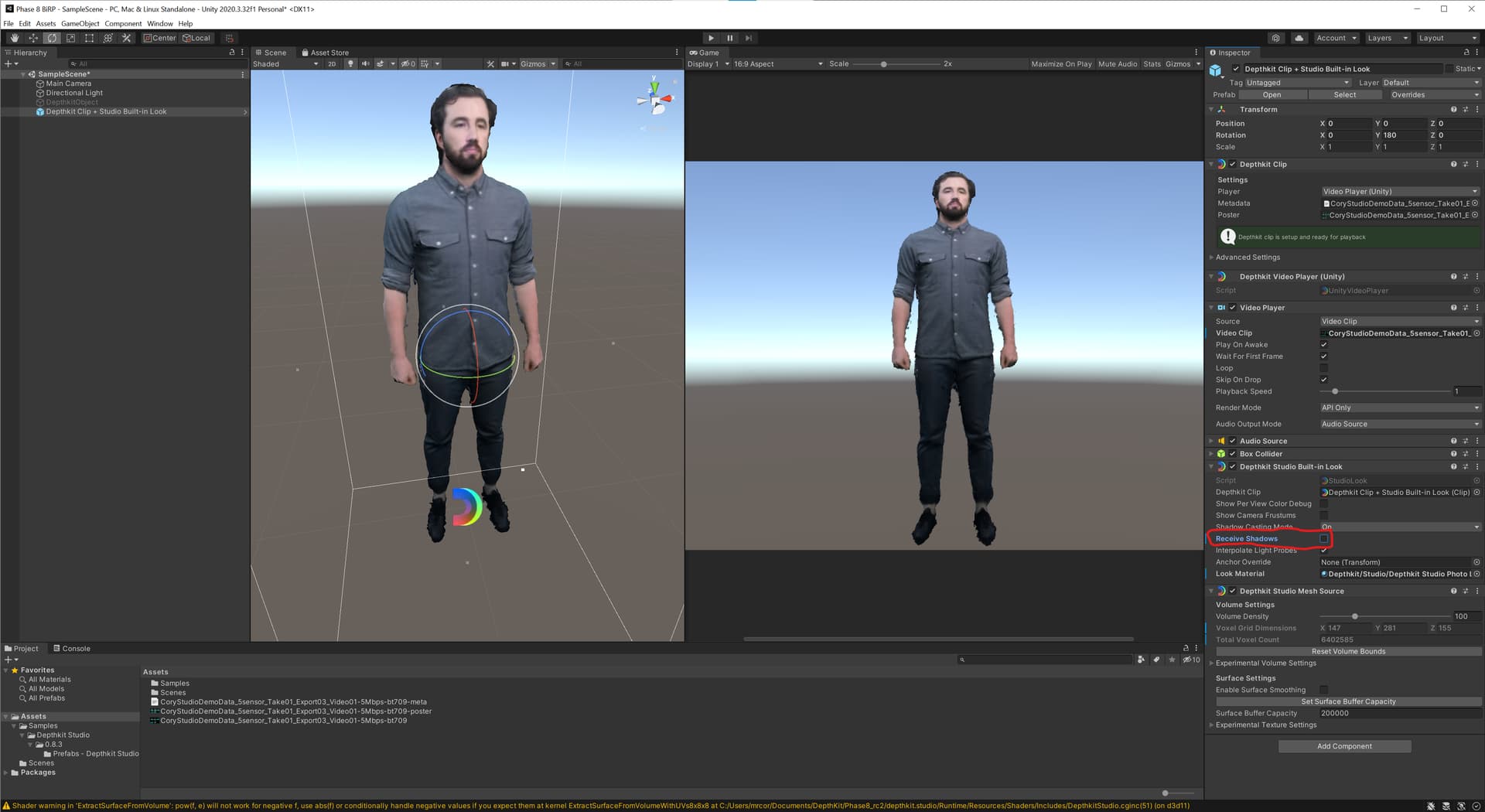Screen dimensions: 1485x812
Task: Activate the Rotate tool
Action: point(52,38)
